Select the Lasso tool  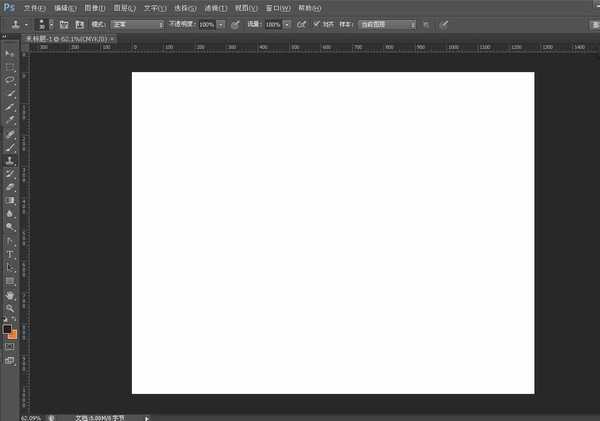pyautogui.click(x=10, y=79)
